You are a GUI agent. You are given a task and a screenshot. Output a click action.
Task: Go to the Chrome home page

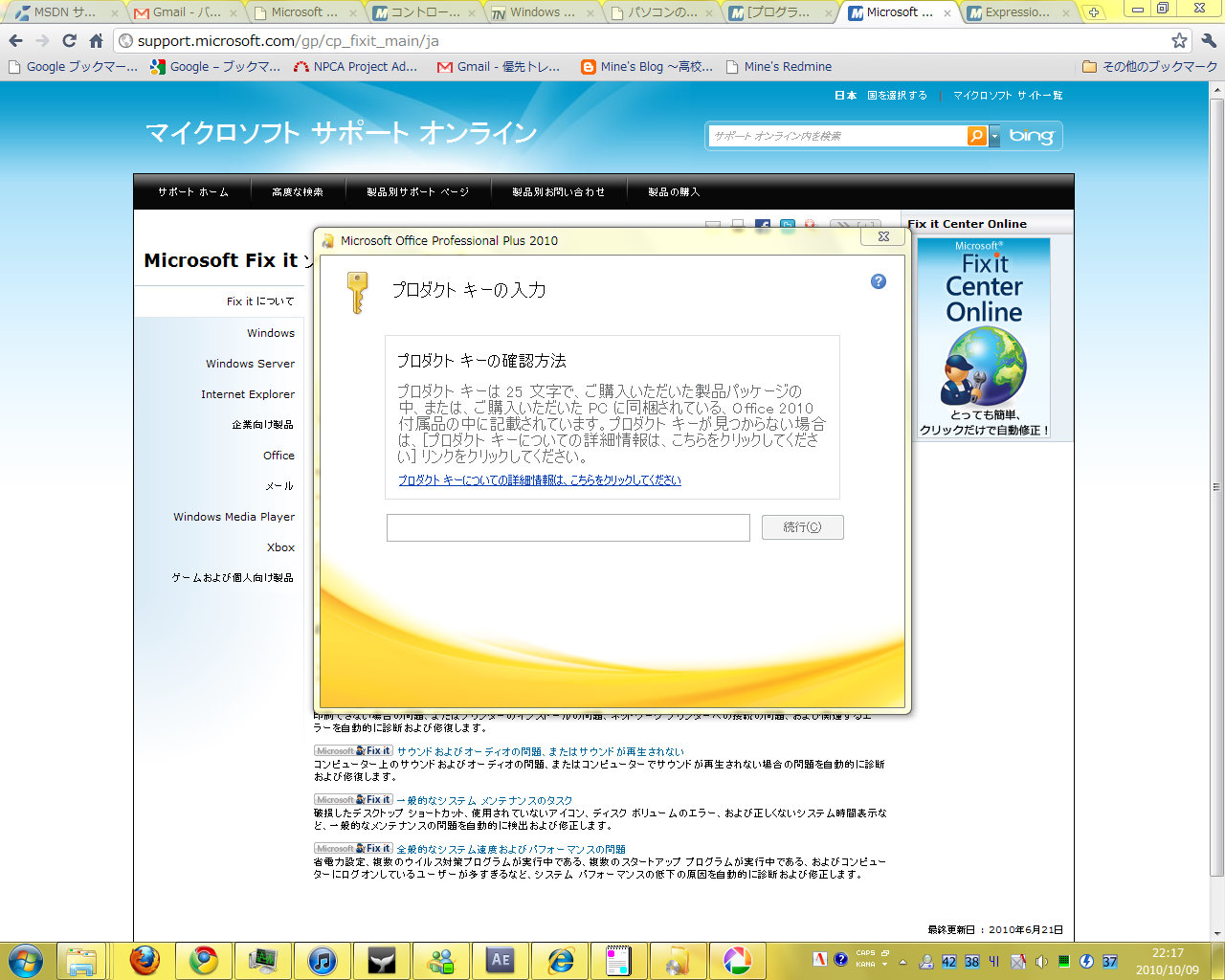(x=96, y=40)
